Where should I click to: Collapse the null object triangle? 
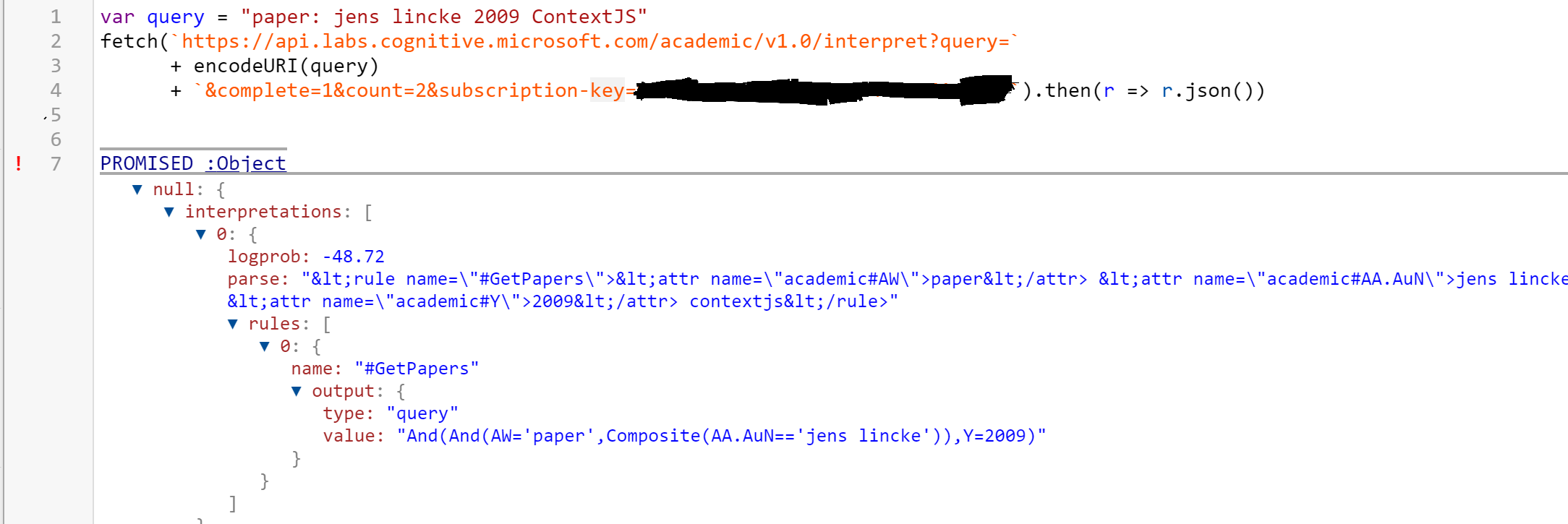coord(137,189)
